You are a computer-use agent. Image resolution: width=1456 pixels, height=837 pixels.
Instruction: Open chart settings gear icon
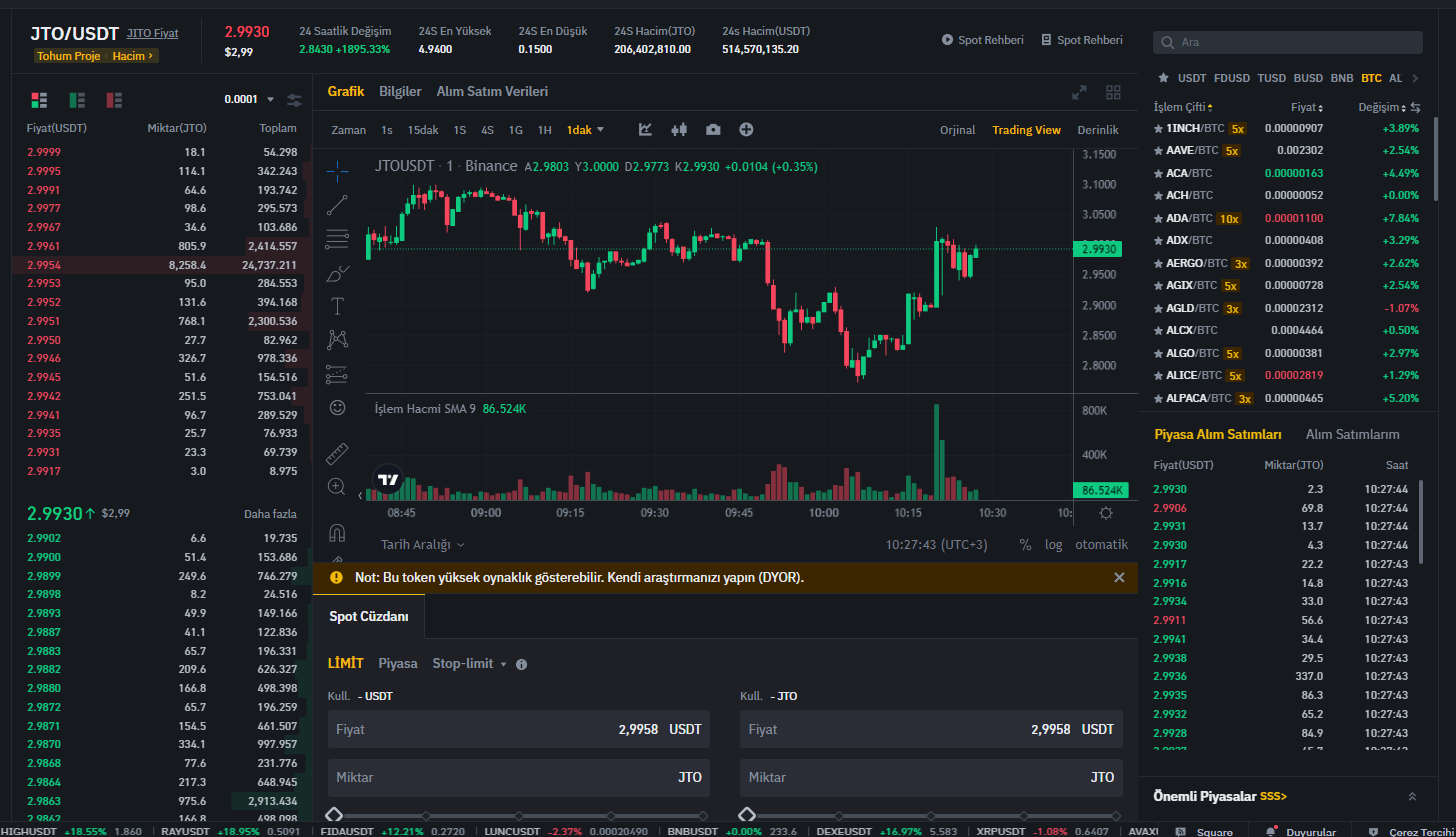1105,513
